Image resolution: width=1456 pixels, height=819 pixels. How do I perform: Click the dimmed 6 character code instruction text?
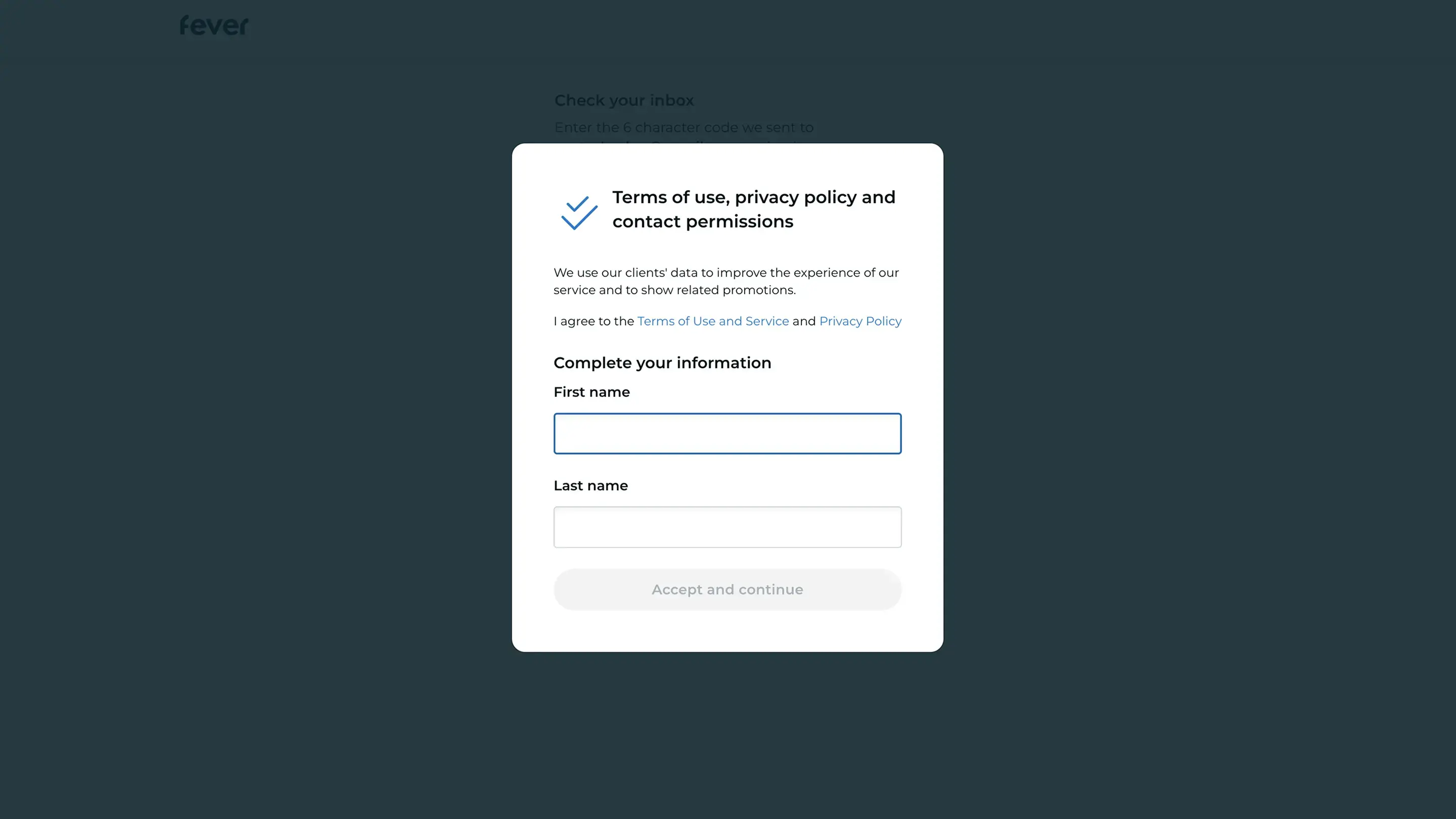(684, 128)
